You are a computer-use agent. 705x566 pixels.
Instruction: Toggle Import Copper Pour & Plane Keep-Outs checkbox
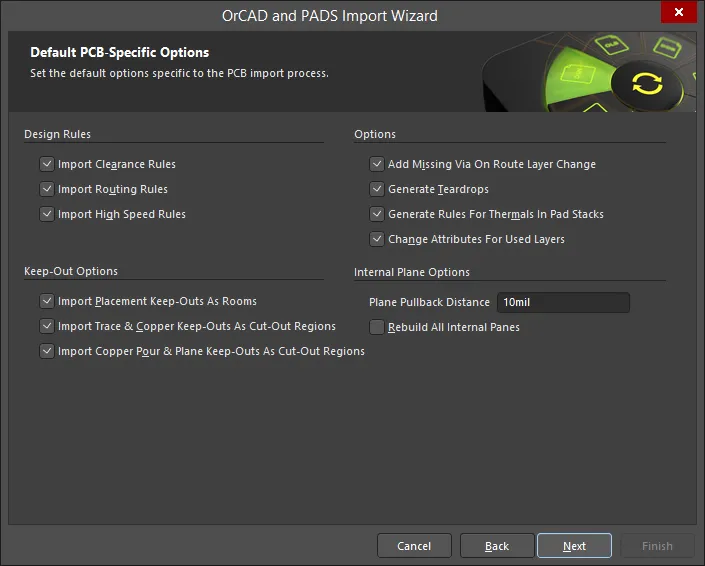click(x=47, y=351)
